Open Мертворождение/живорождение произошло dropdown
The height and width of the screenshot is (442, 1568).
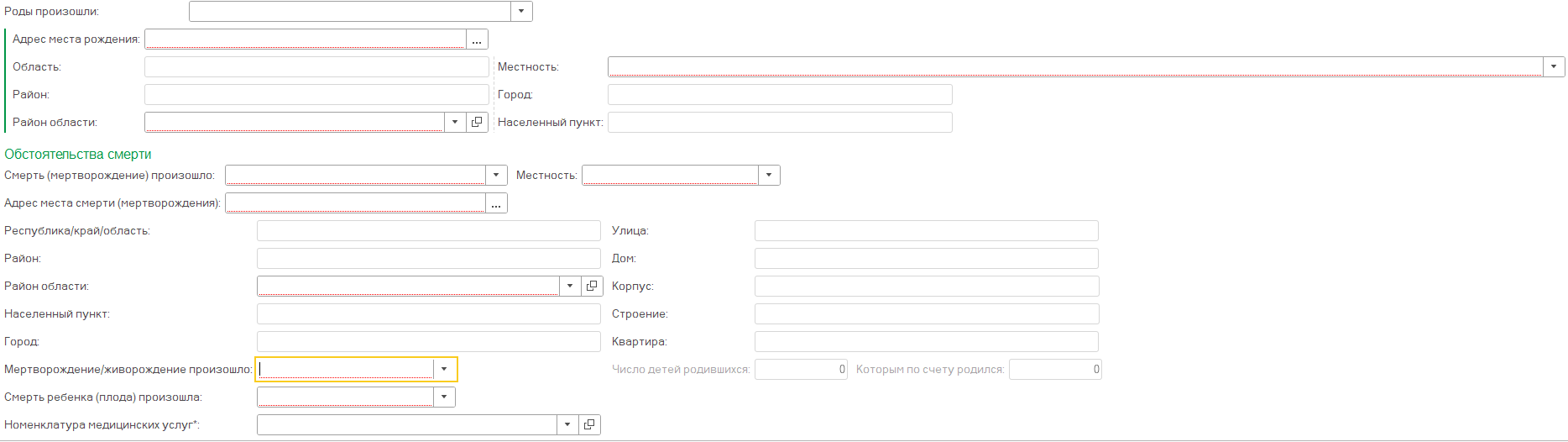(444, 370)
